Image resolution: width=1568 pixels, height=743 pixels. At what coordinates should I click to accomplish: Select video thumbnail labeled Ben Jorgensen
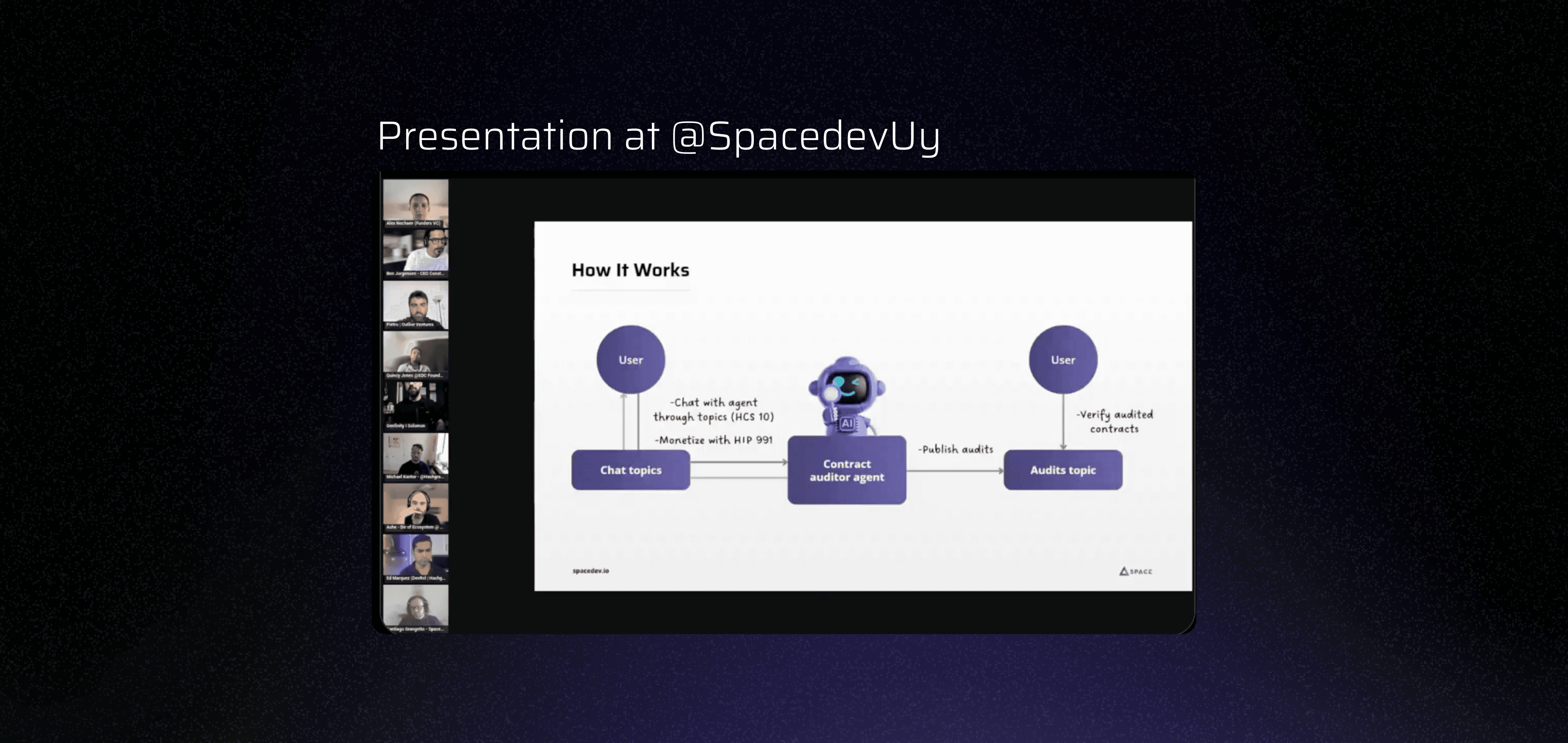tap(416, 253)
